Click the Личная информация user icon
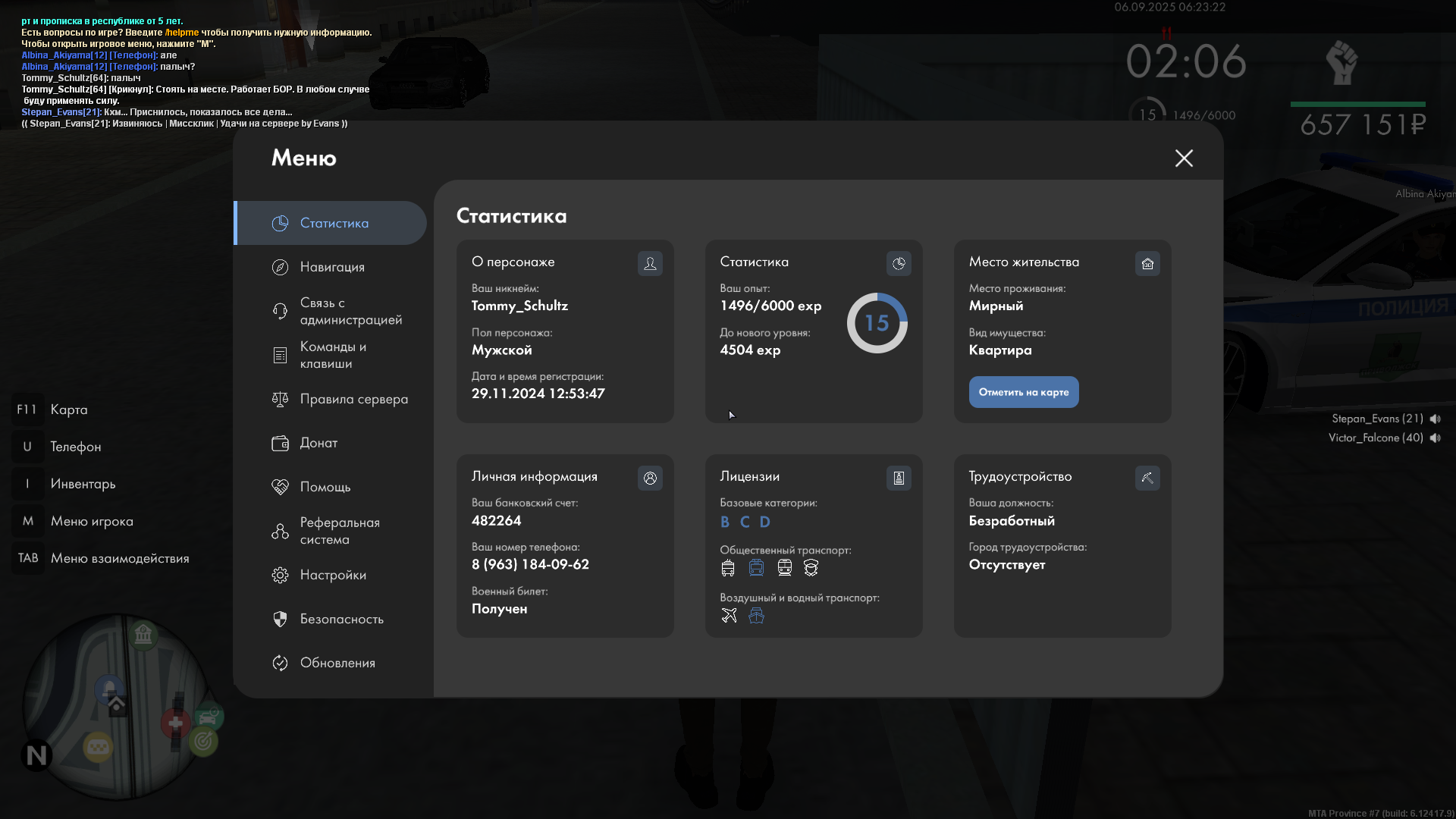 pyautogui.click(x=650, y=478)
